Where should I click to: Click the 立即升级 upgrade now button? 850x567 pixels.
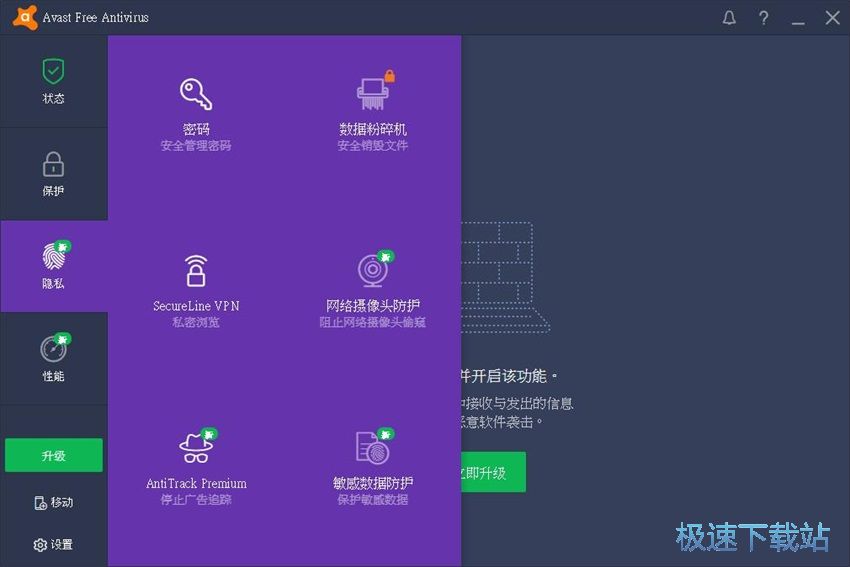point(493,472)
